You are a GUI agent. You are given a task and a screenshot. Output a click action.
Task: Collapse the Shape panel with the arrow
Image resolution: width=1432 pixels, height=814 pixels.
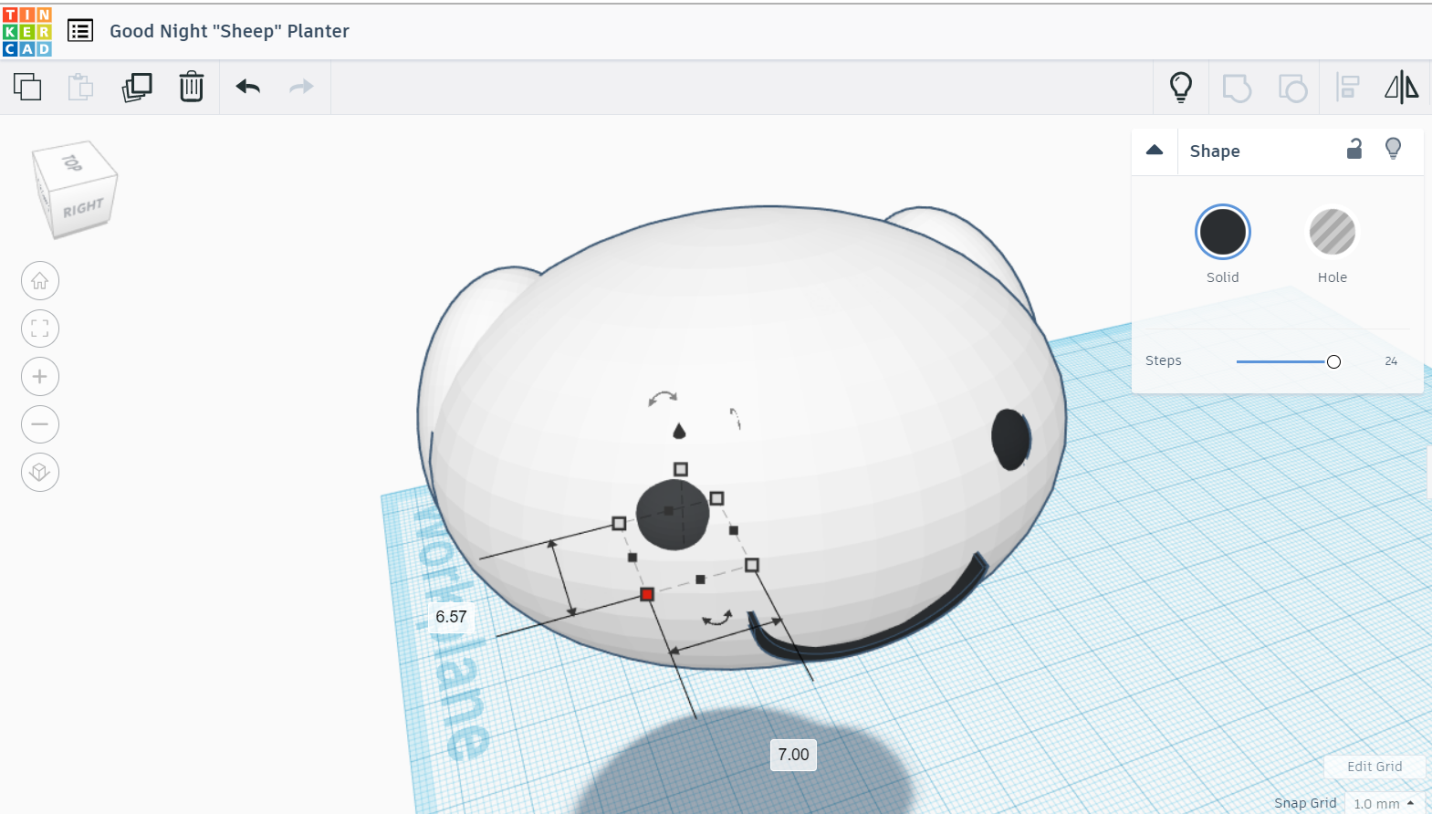pyautogui.click(x=1154, y=150)
